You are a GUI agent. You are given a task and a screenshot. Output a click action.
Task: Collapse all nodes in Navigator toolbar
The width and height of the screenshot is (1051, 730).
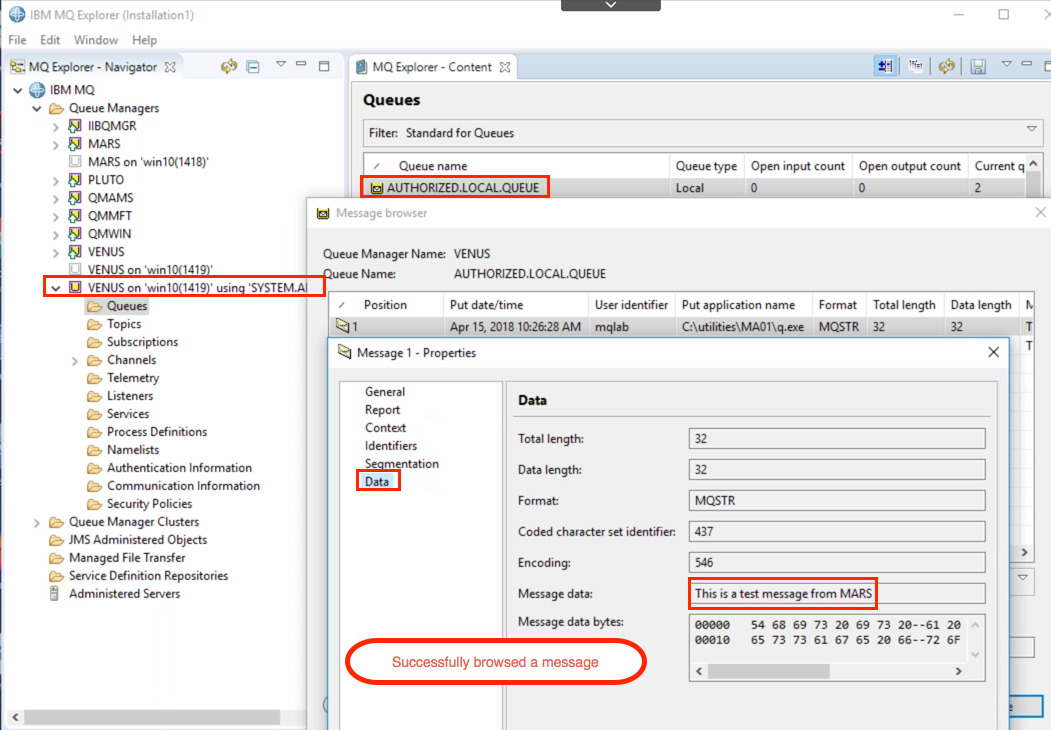click(x=253, y=66)
